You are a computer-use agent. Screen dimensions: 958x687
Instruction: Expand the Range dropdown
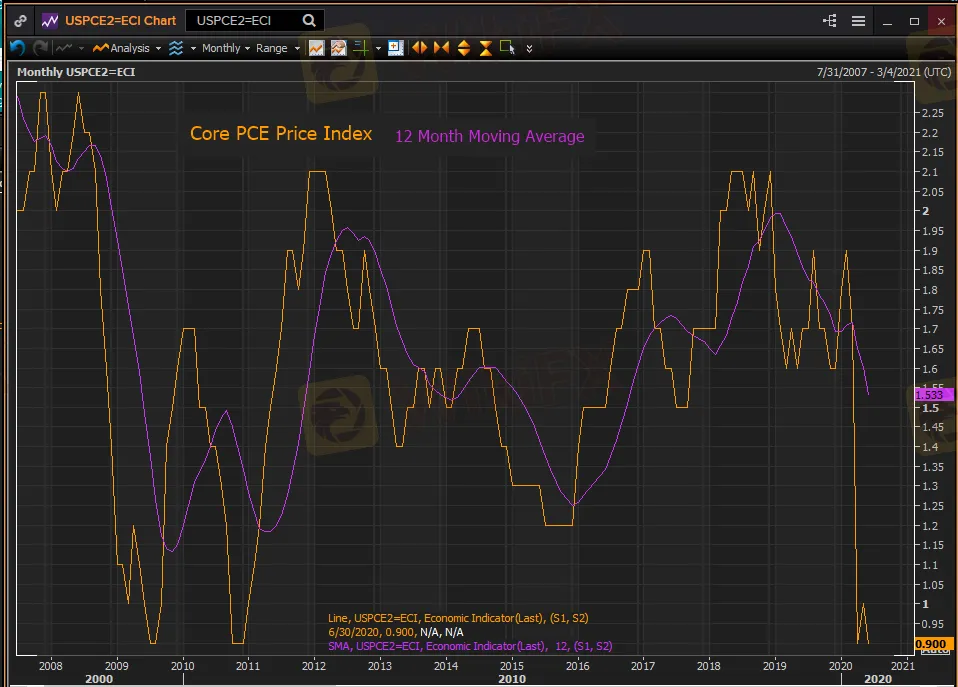coord(277,48)
